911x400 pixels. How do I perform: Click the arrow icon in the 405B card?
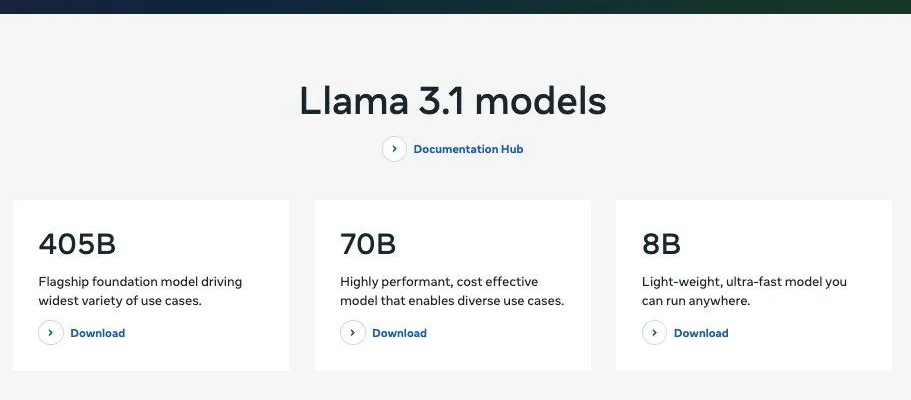pos(51,333)
